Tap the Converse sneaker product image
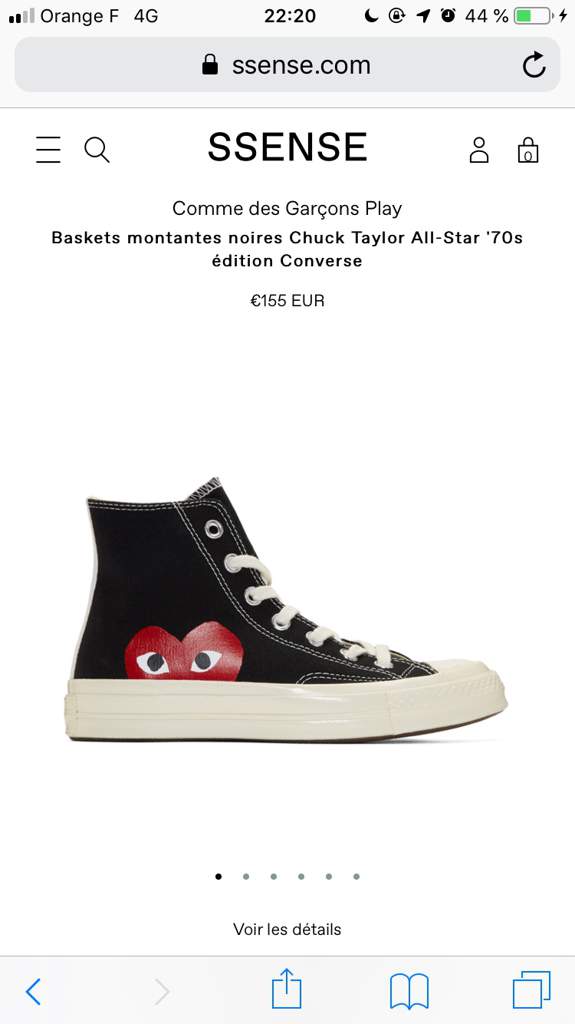 [x=286, y=609]
